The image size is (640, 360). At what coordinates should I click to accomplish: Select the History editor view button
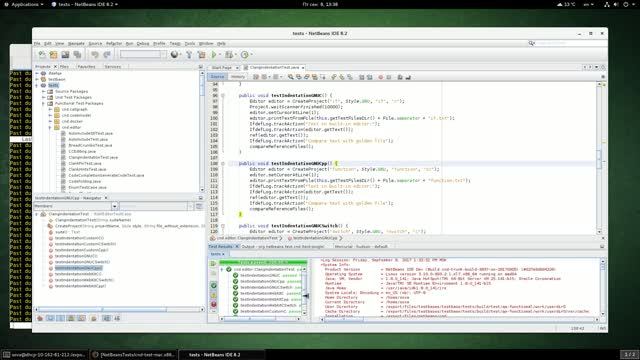[x=238, y=77]
